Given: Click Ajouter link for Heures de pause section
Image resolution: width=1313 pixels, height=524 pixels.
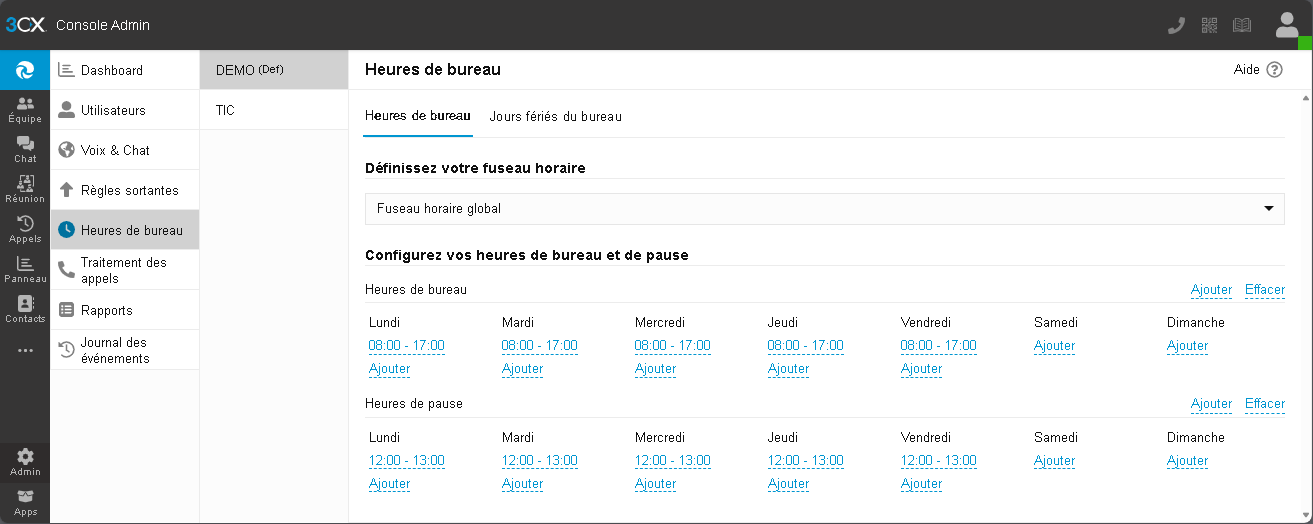Looking at the screenshot, I should (x=1211, y=404).
